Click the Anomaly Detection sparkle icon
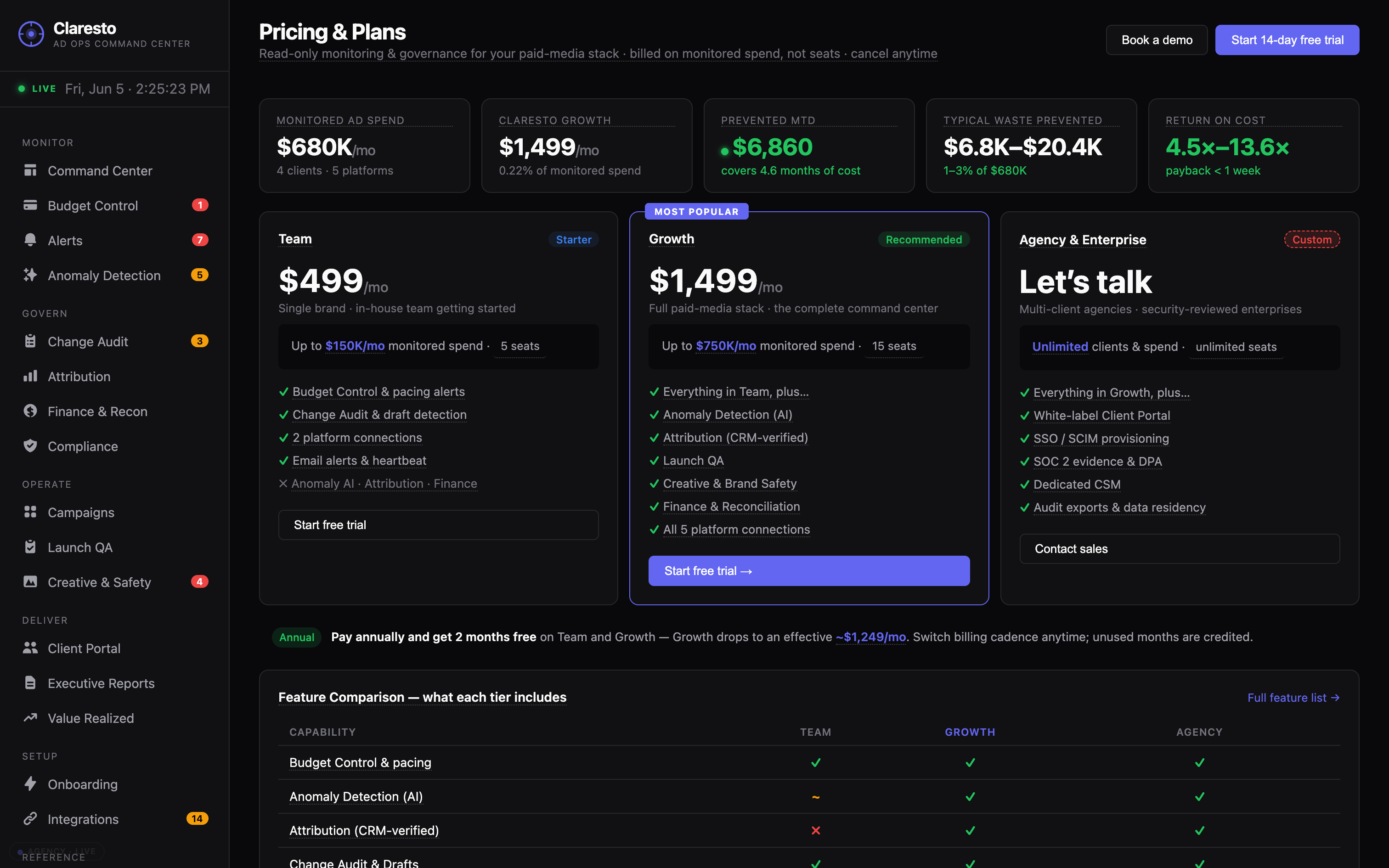 30,275
